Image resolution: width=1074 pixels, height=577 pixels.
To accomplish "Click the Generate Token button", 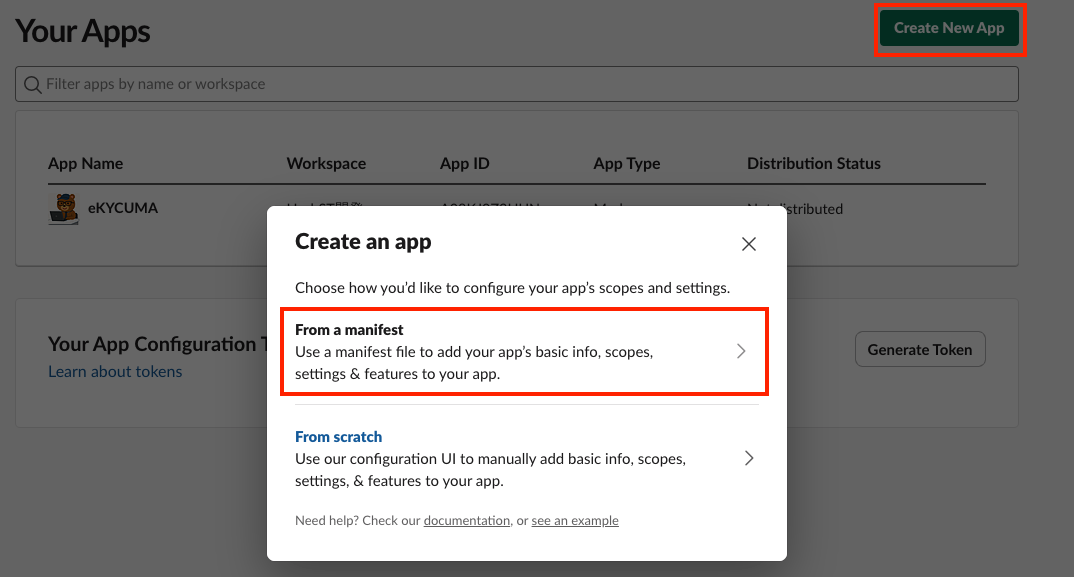I will pos(920,349).
